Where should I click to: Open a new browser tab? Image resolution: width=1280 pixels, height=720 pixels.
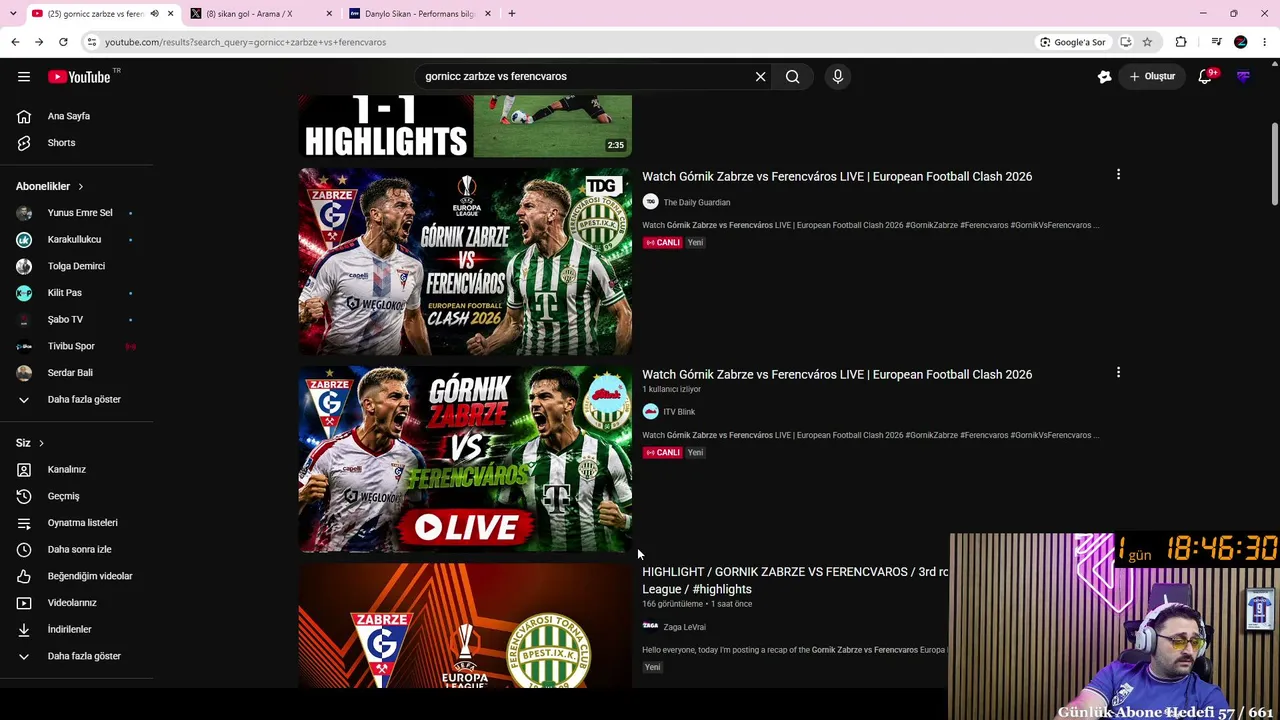click(511, 14)
